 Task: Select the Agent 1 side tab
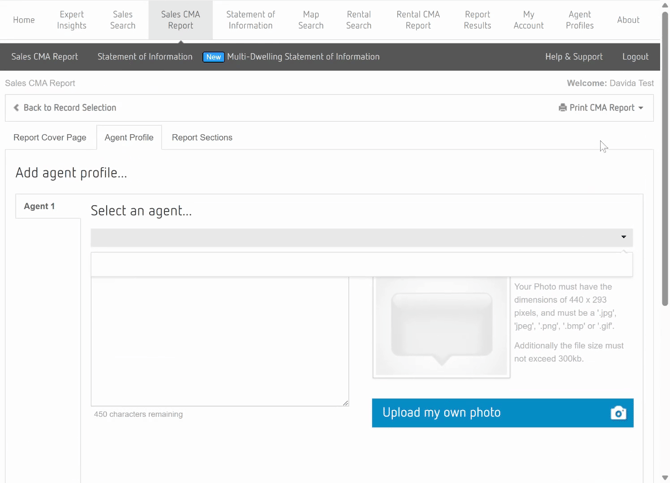(x=40, y=207)
